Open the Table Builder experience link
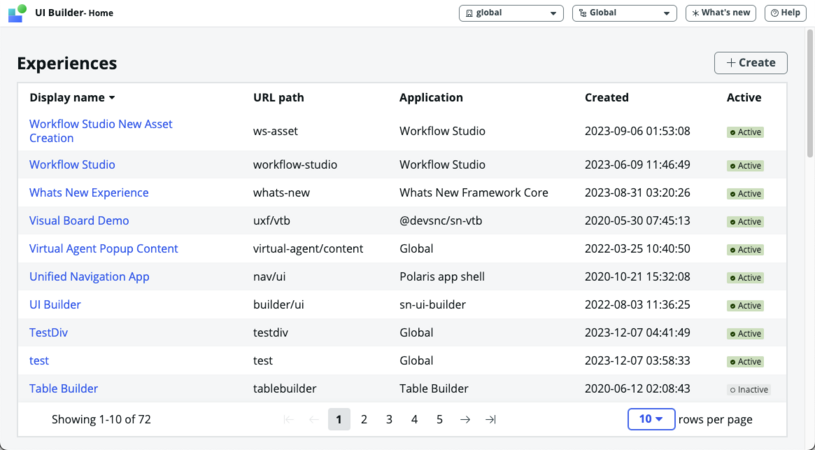The width and height of the screenshot is (815, 450). [x=63, y=389]
